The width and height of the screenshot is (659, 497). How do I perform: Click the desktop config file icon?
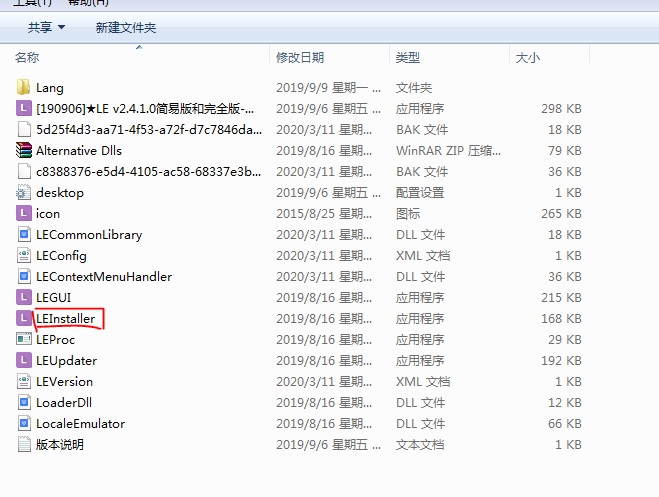24,192
